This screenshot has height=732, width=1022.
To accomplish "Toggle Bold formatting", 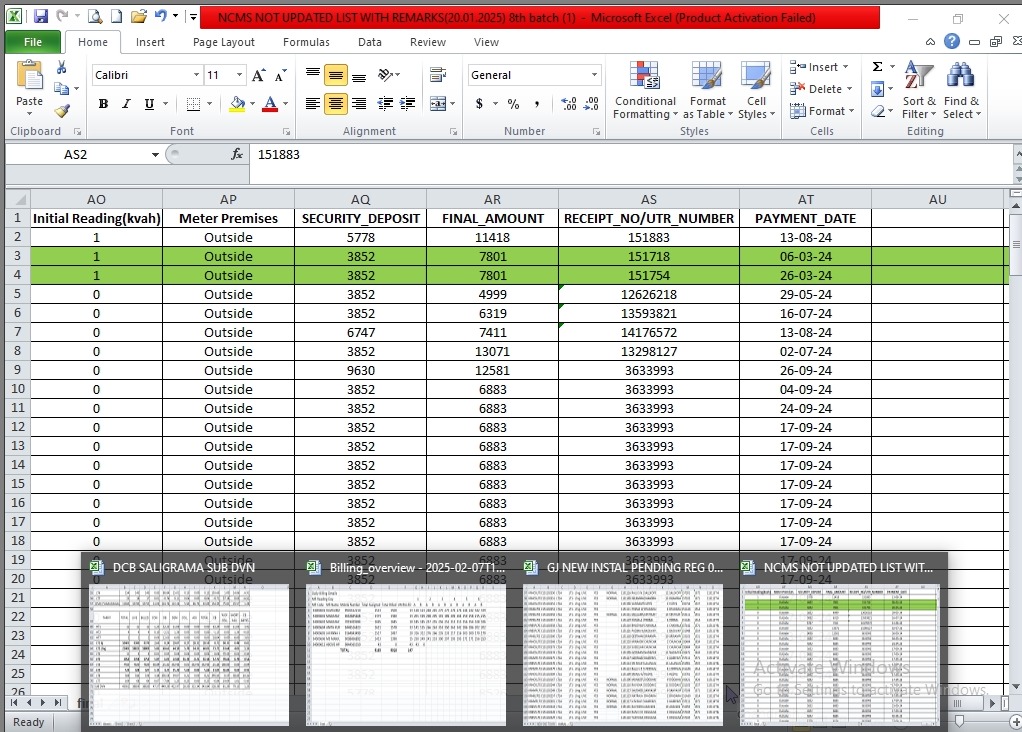I will [103, 104].
